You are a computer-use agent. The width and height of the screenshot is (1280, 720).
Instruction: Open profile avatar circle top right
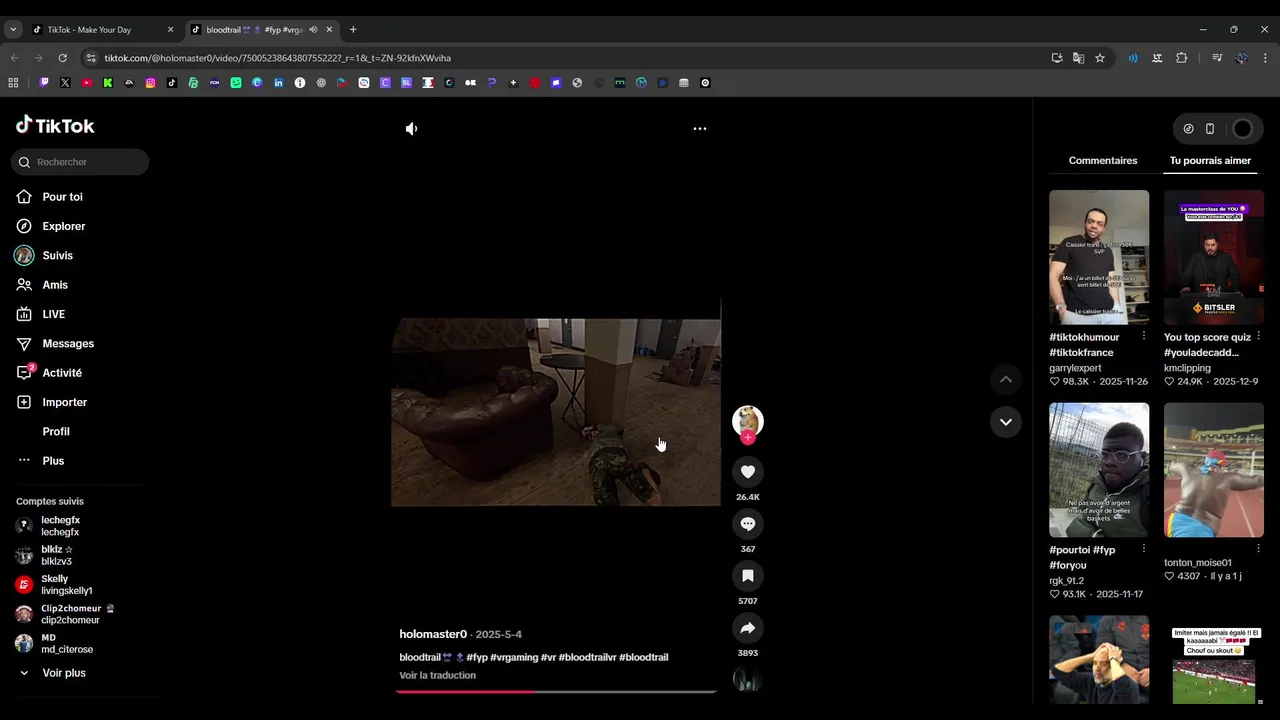[1242, 129]
